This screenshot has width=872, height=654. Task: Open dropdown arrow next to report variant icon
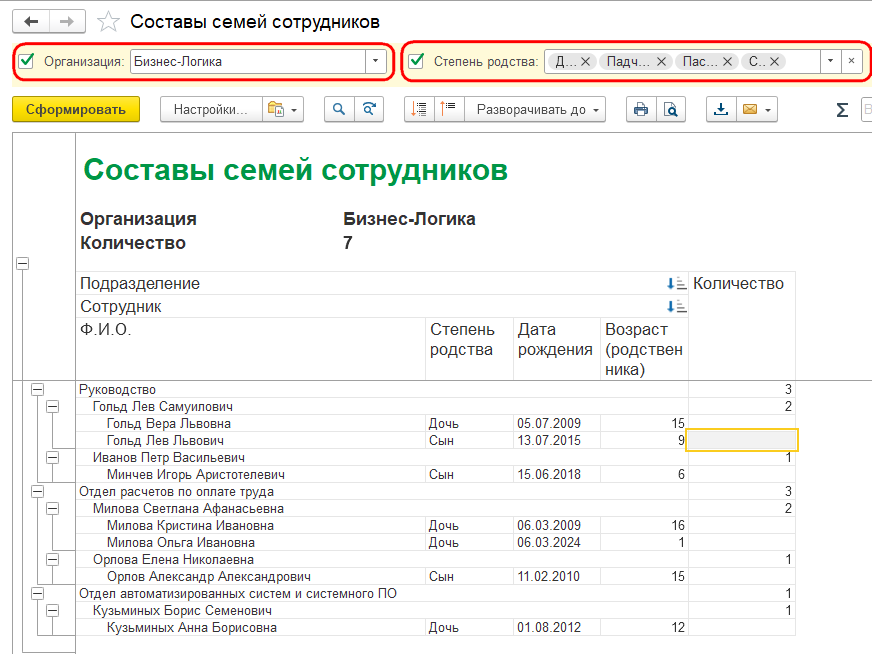tap(294, 110)
